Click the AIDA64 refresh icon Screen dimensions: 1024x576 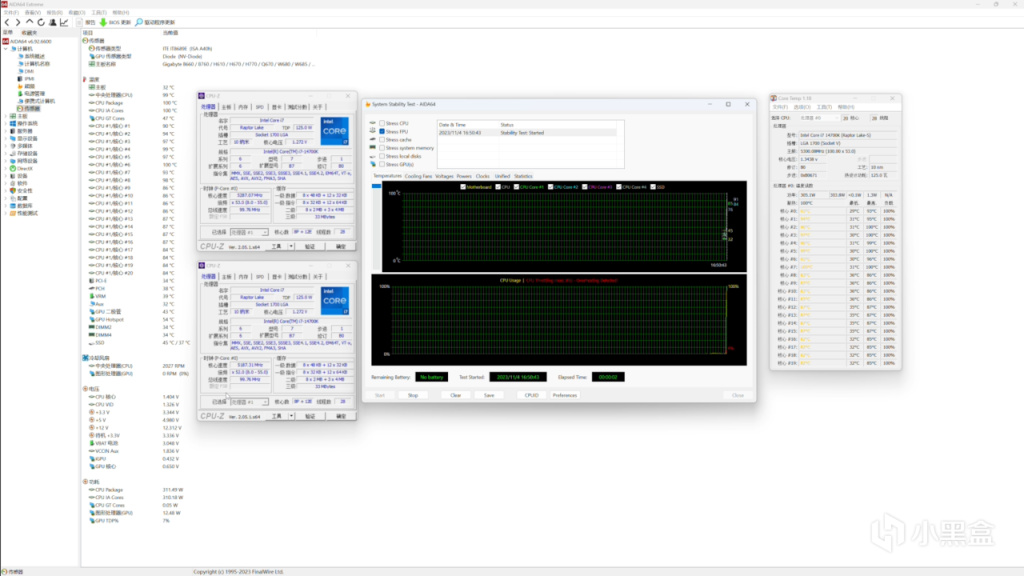[41, 22]
